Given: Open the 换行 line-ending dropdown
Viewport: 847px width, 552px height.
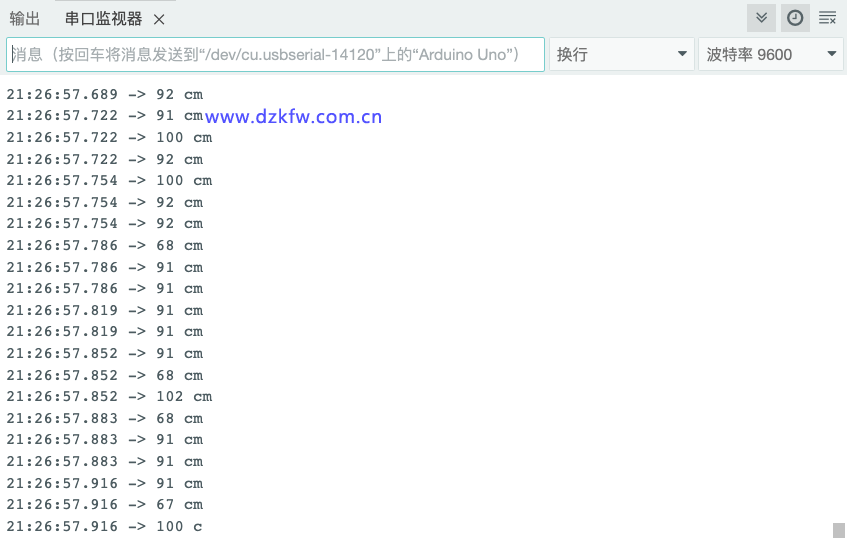Looking at the screenshot, I should (621, 54).
